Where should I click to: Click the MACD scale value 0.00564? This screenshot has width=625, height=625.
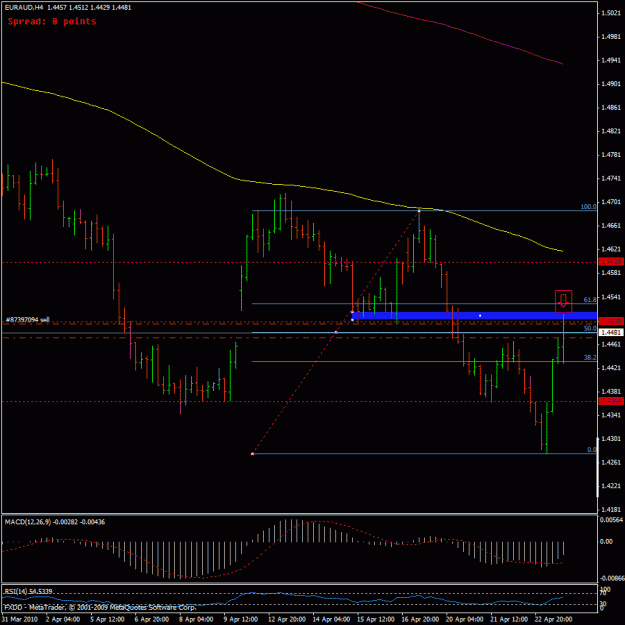[611, 520]
